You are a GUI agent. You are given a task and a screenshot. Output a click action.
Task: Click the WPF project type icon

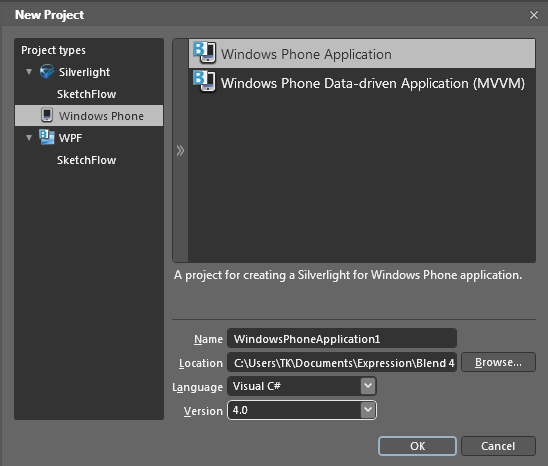tap(47, 137)
